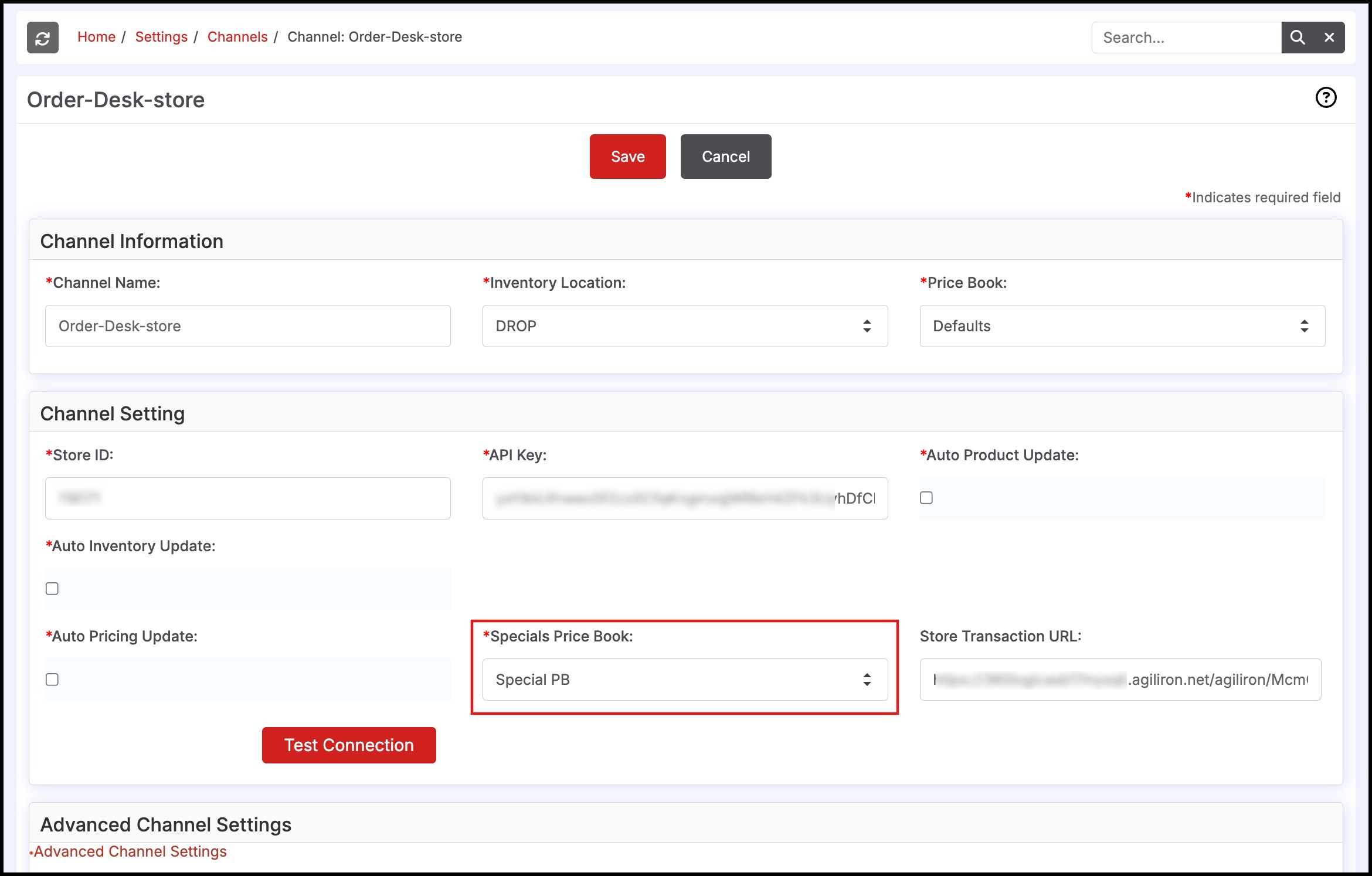Open the Price Book dropdown

click(x=1122, y=326)
